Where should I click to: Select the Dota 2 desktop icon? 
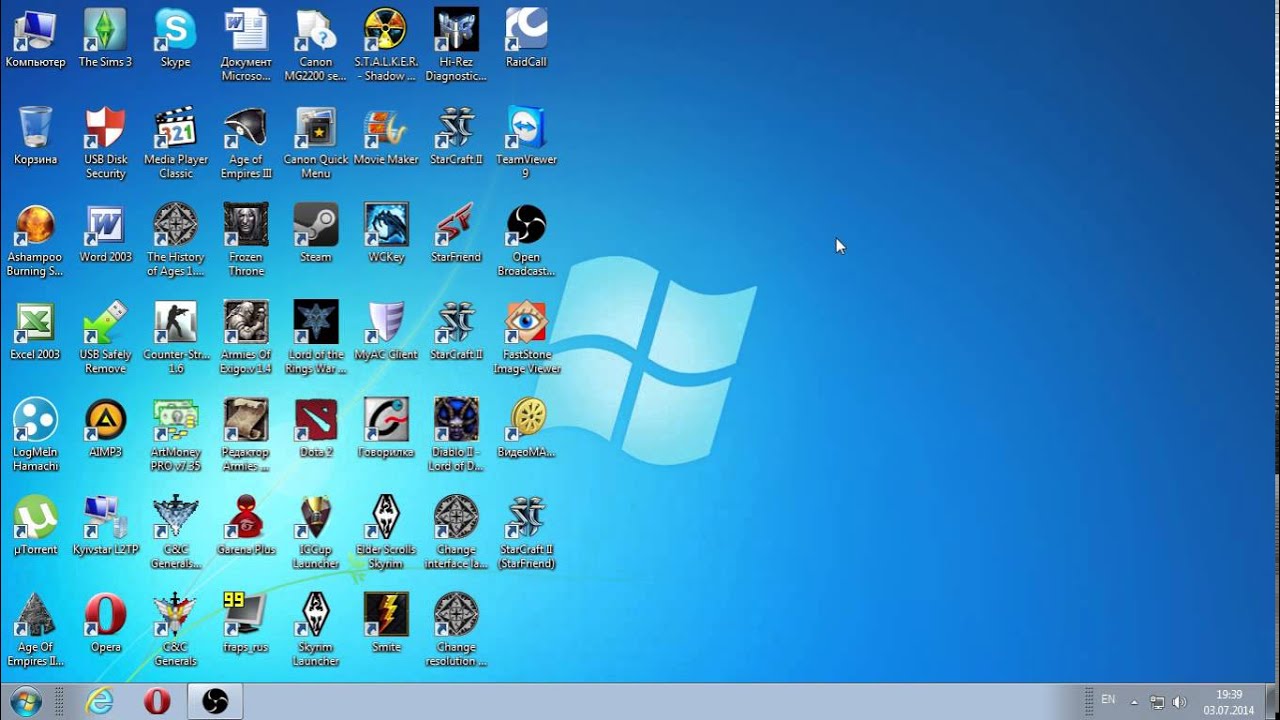pos(316,430)
